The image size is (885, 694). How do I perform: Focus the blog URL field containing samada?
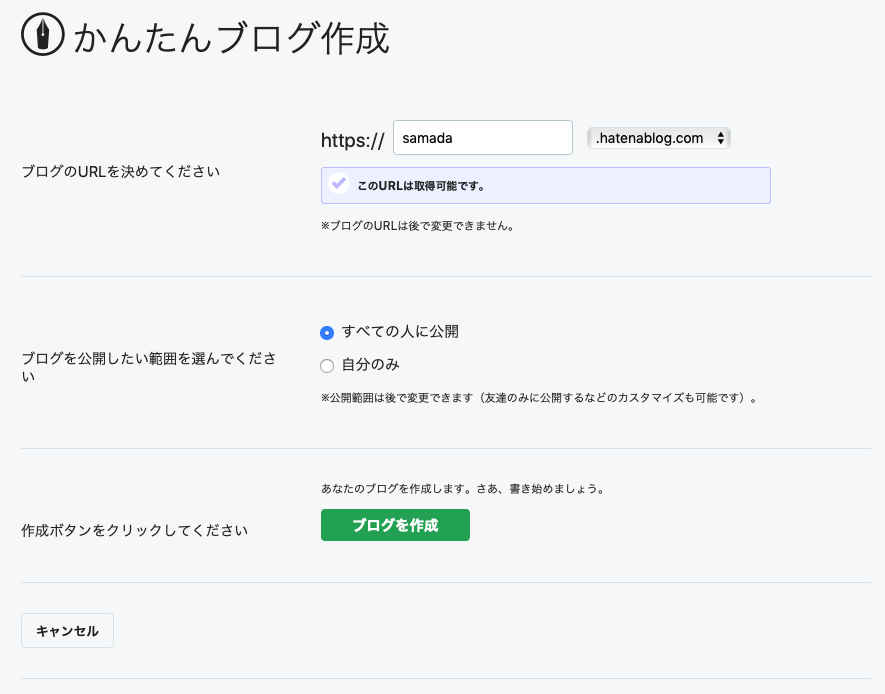[x=483, y=138]
